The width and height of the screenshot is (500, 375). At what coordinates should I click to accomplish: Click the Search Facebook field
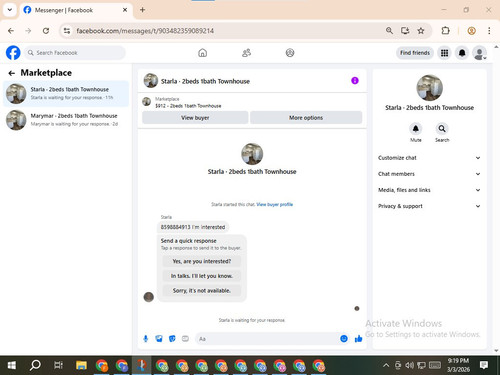point(75,53)
